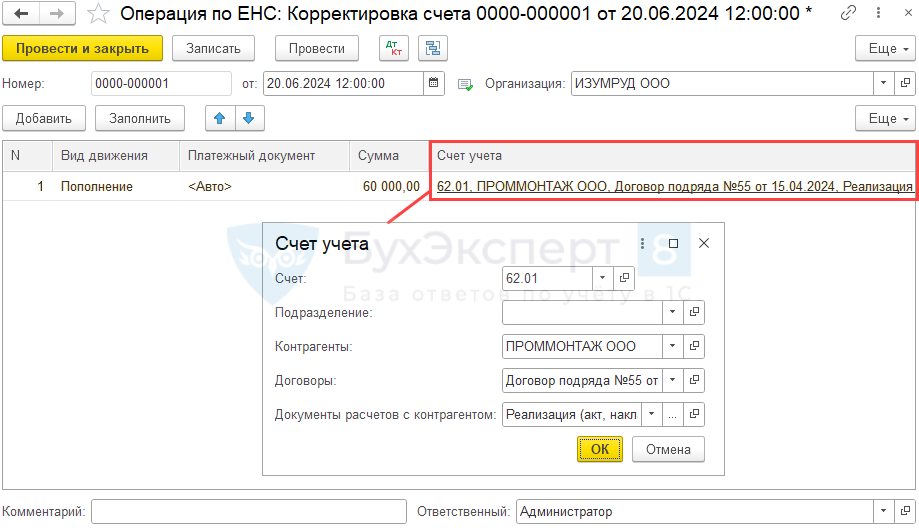Copy the document link using the chain icon
The width and height of the screenshot is (919, 528).
[x=848, y=13]
